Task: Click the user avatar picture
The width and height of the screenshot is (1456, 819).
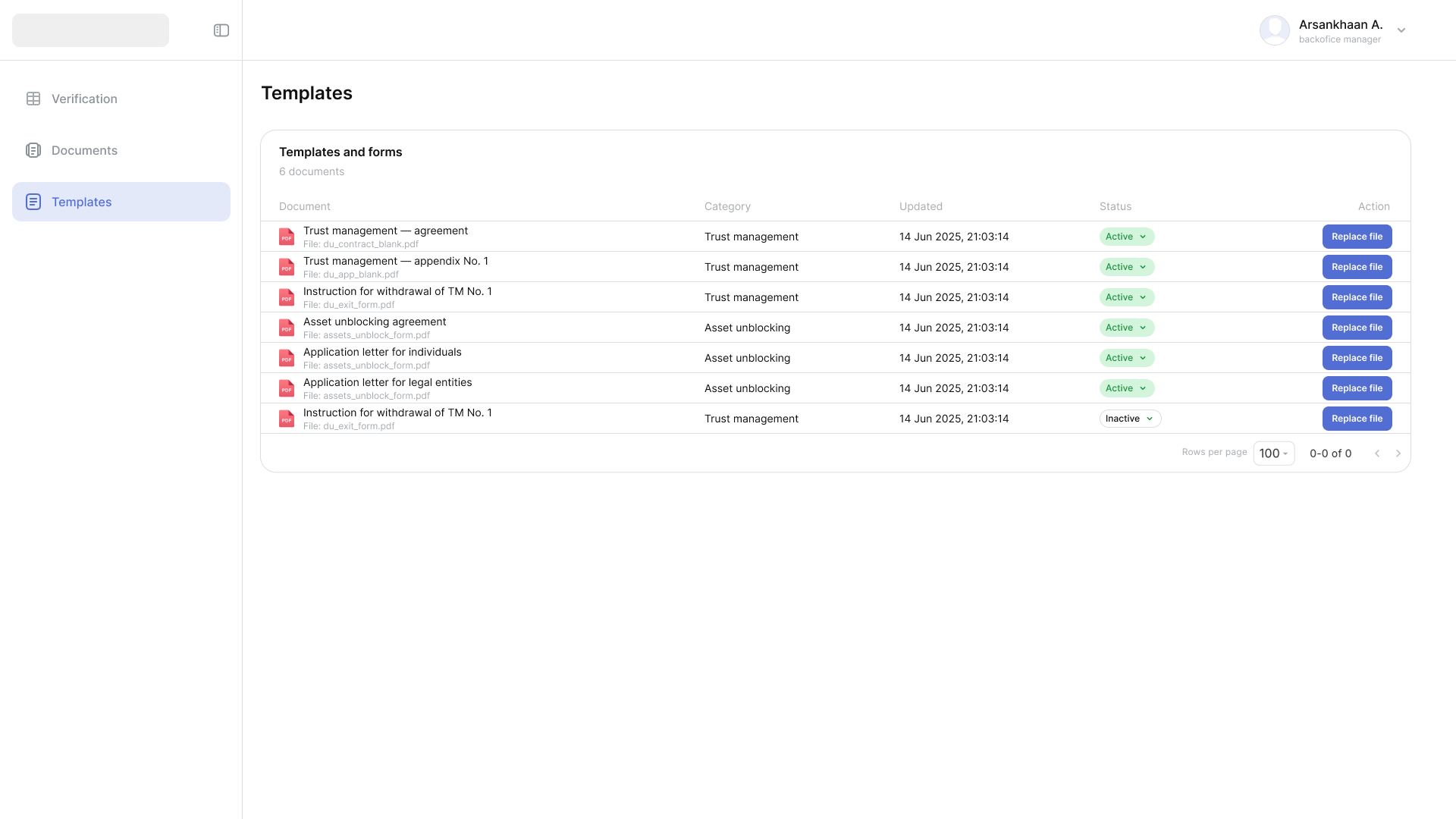Action: point(1274,30)
